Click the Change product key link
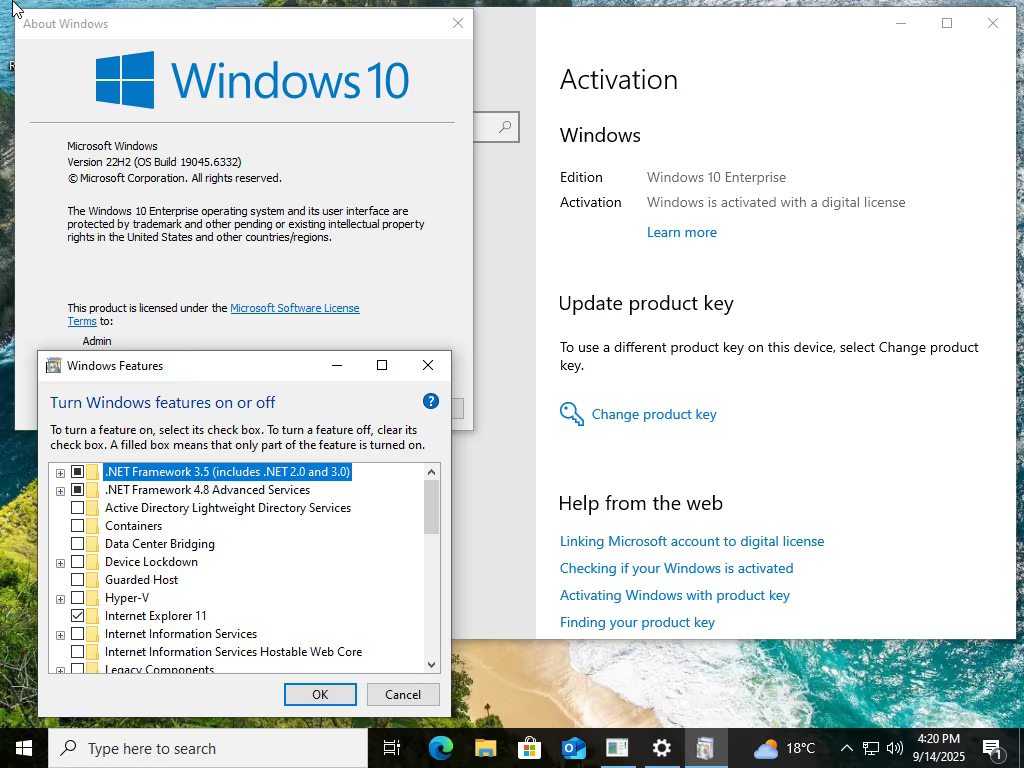Viewport: 1024px width, 768px height. coord(654,414)
